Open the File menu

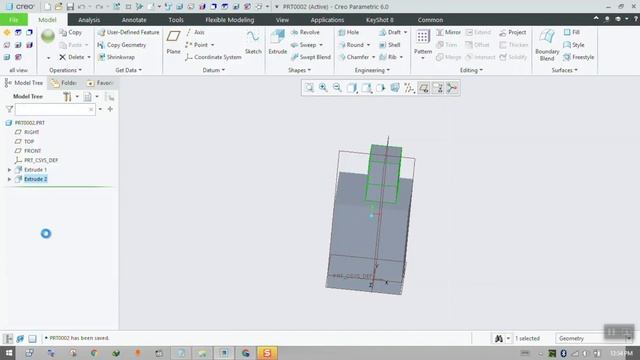point(13,20)
